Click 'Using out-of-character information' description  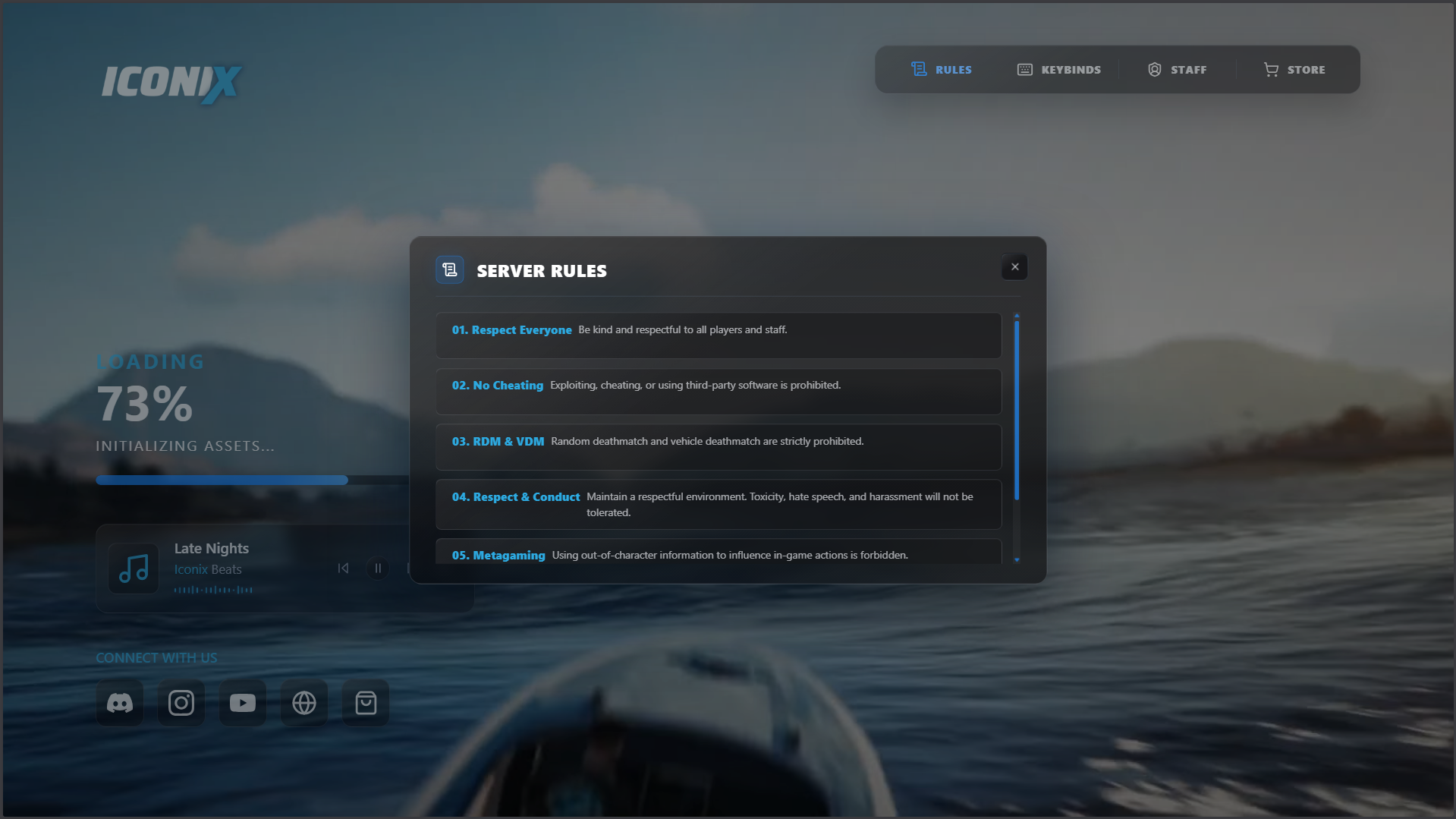point(730,555)
